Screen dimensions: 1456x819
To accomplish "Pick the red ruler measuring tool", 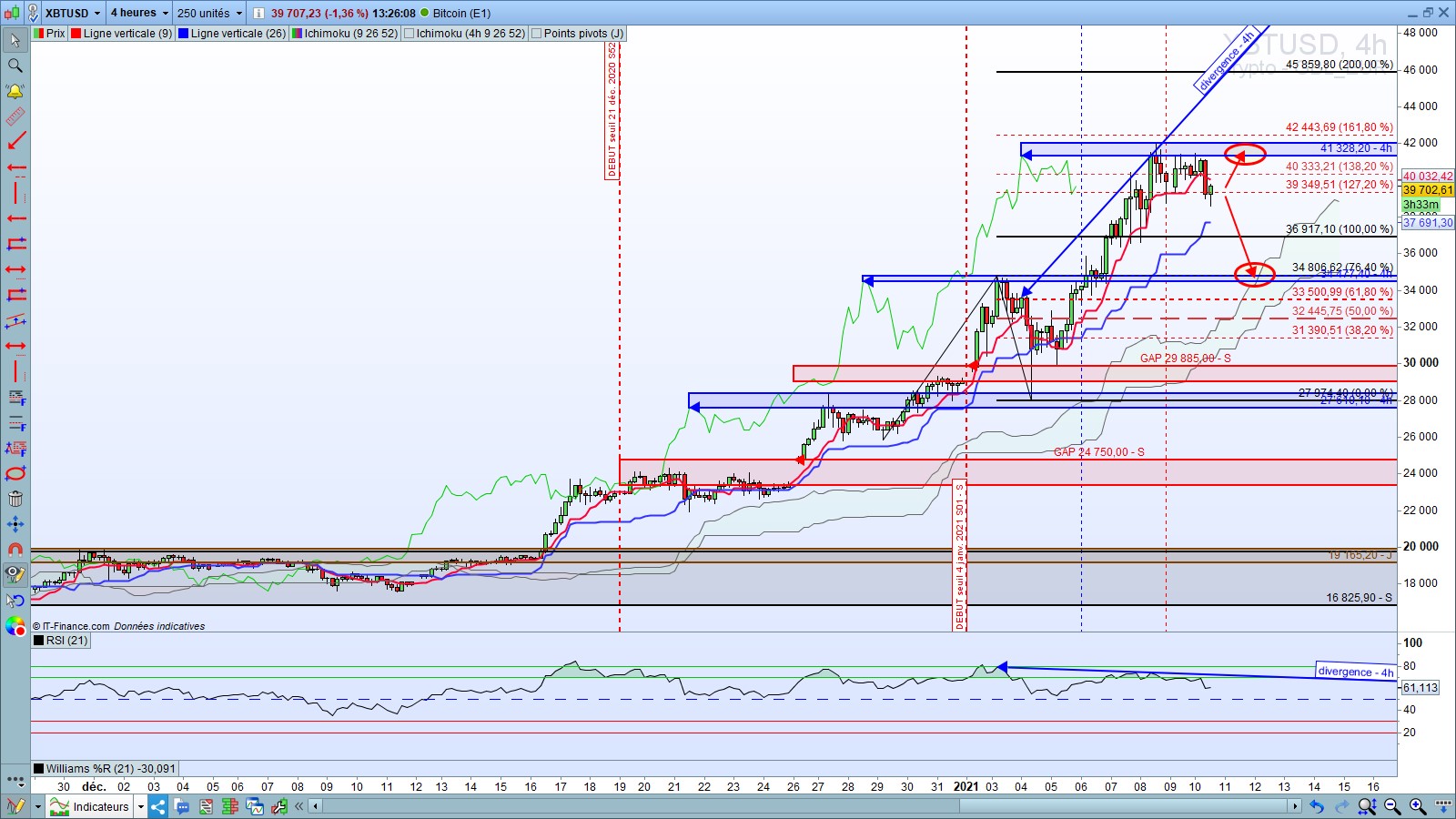I will pyautogui.click(x=15, y=116).
